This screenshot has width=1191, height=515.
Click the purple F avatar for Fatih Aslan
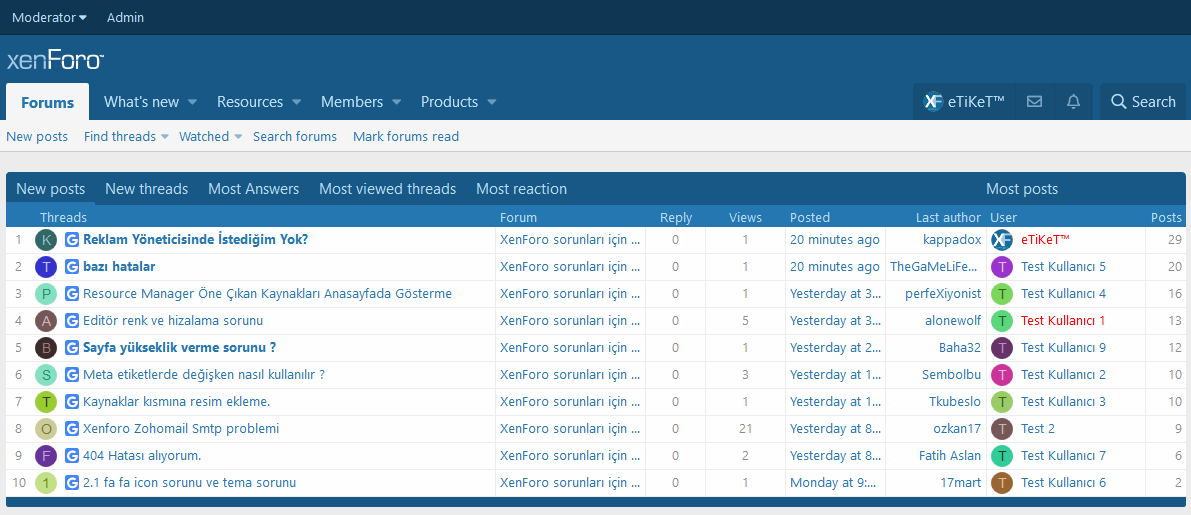point(46,456)
